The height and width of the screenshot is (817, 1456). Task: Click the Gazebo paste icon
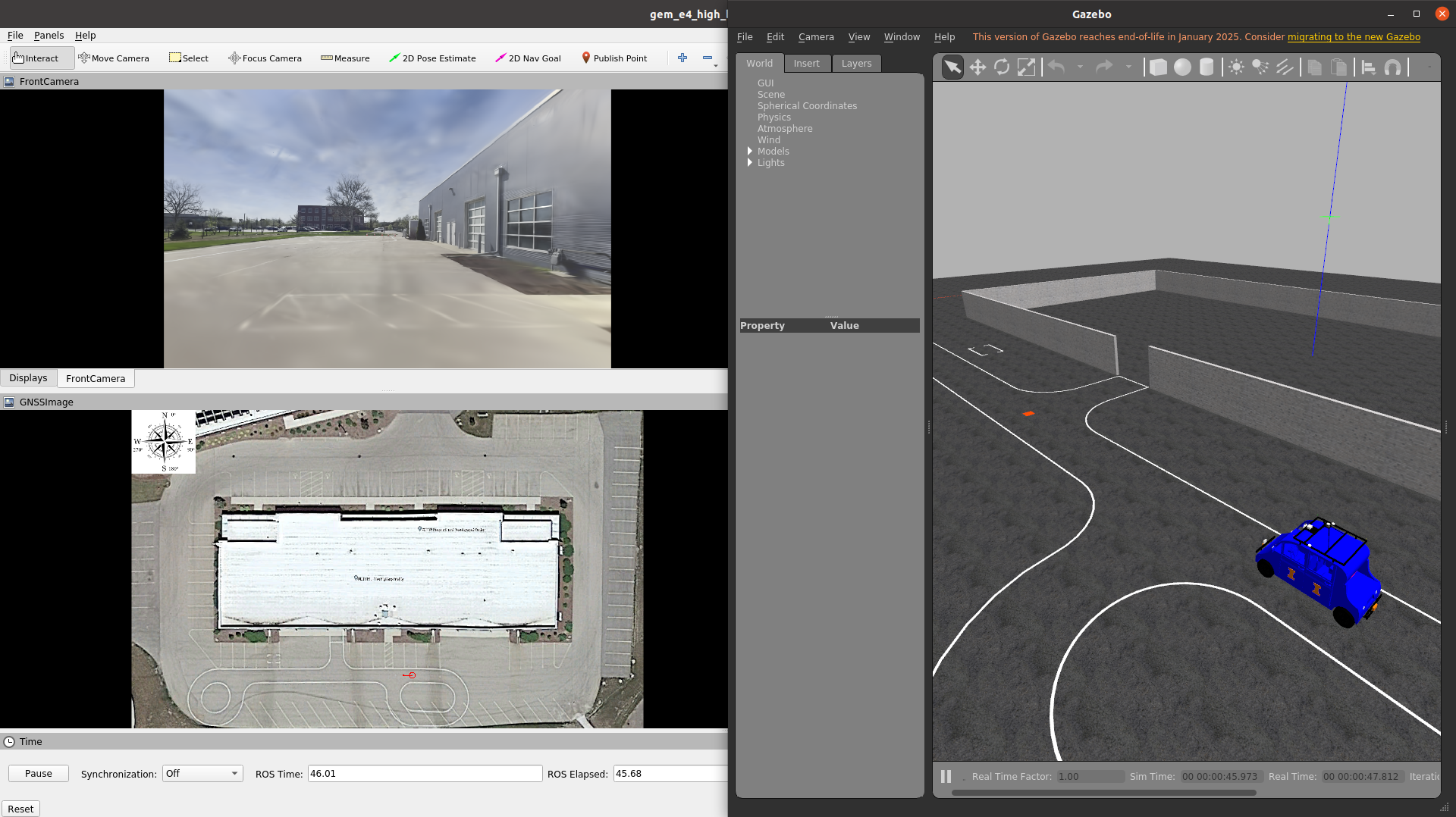tap(1339, 67)
